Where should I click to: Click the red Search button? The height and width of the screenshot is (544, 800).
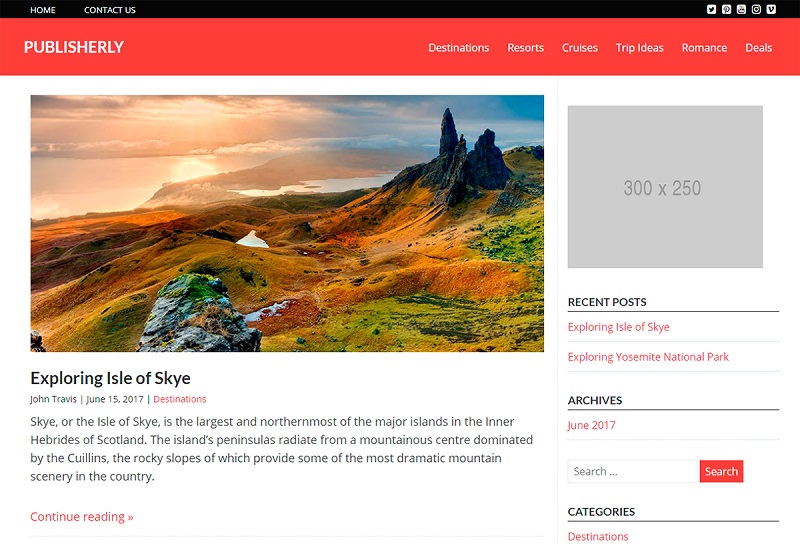[721, 471]
